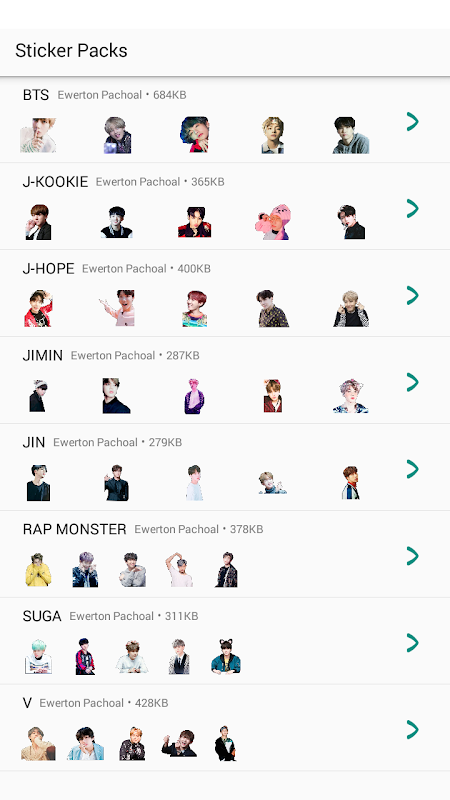
Task: Open the J-KOOKIE pack chevron arrow
Action: click(412, 209)
